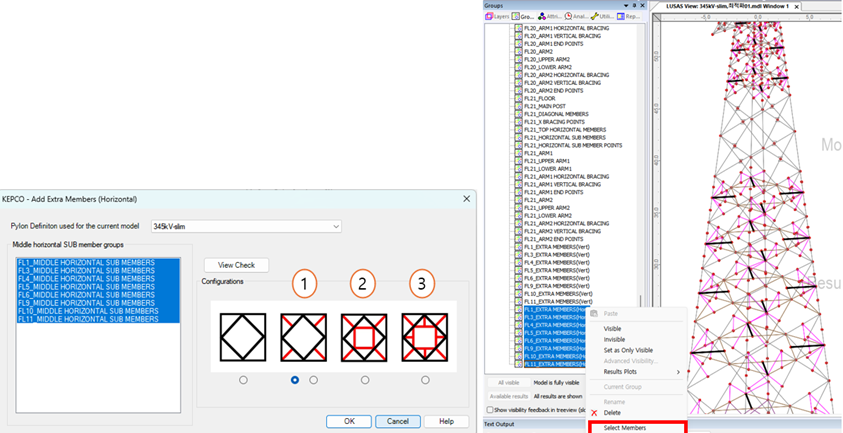Enable Show visibility feedback in treeview checkbox

490,409
